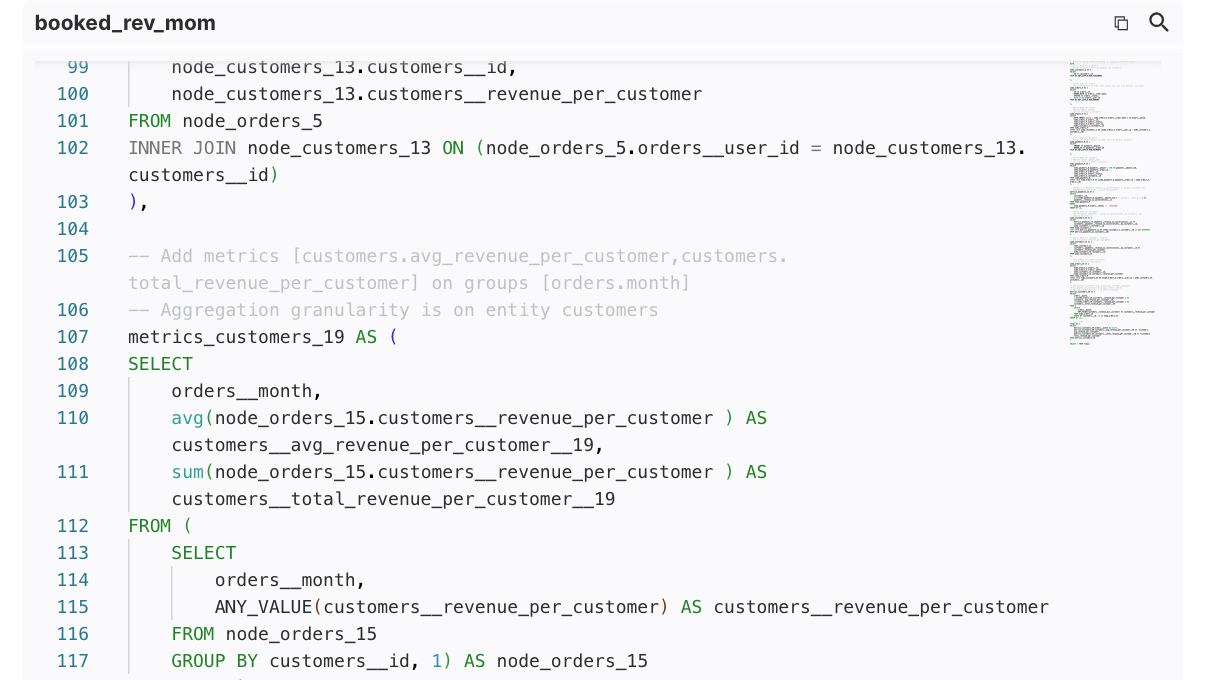Click 'node_customers_13.customers__id,' on line 99
The height and width of the screenshot is (680, 1207).
coord(344,67)
